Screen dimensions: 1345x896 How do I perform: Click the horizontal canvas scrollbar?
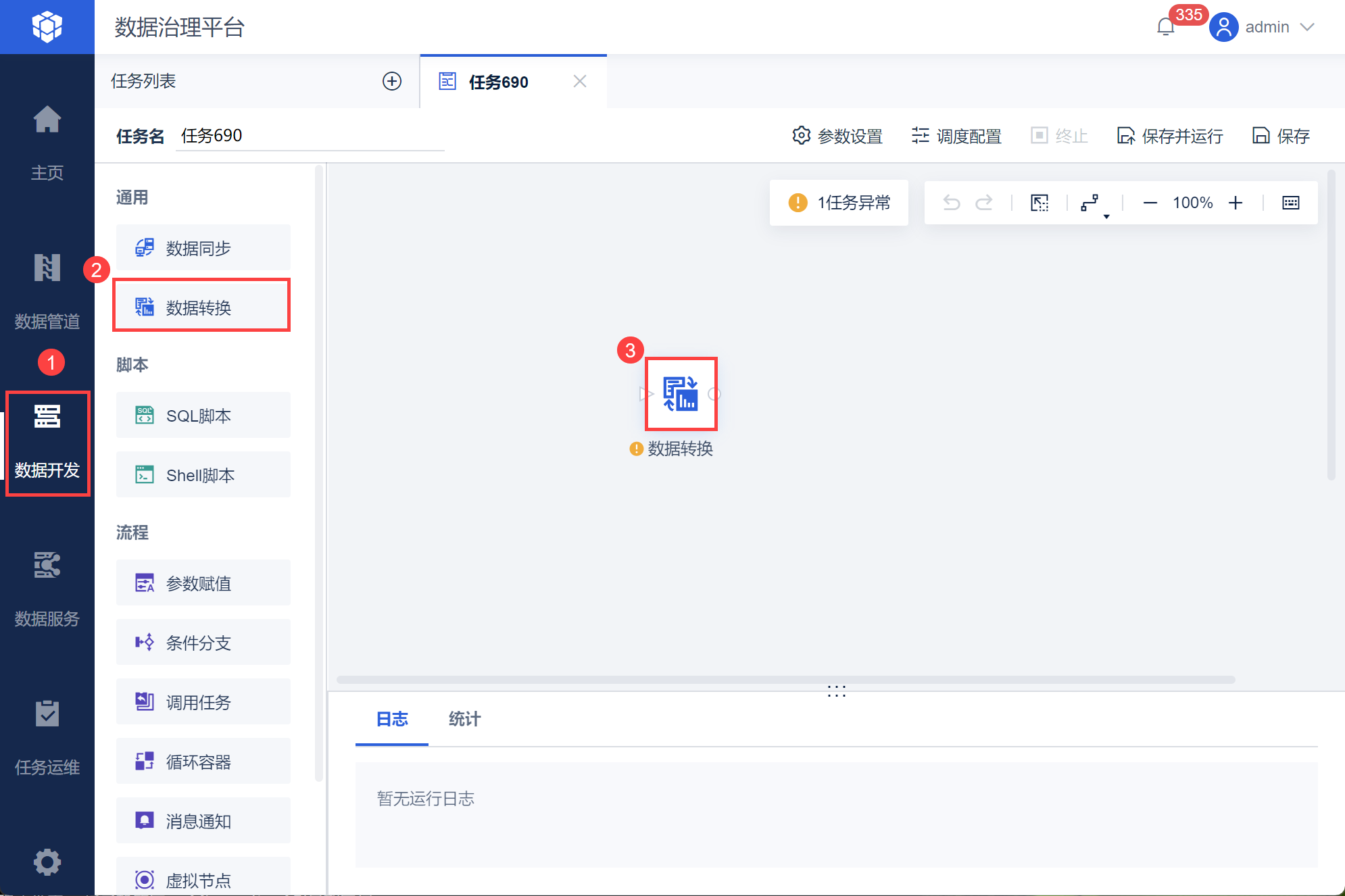click(785, 680)
